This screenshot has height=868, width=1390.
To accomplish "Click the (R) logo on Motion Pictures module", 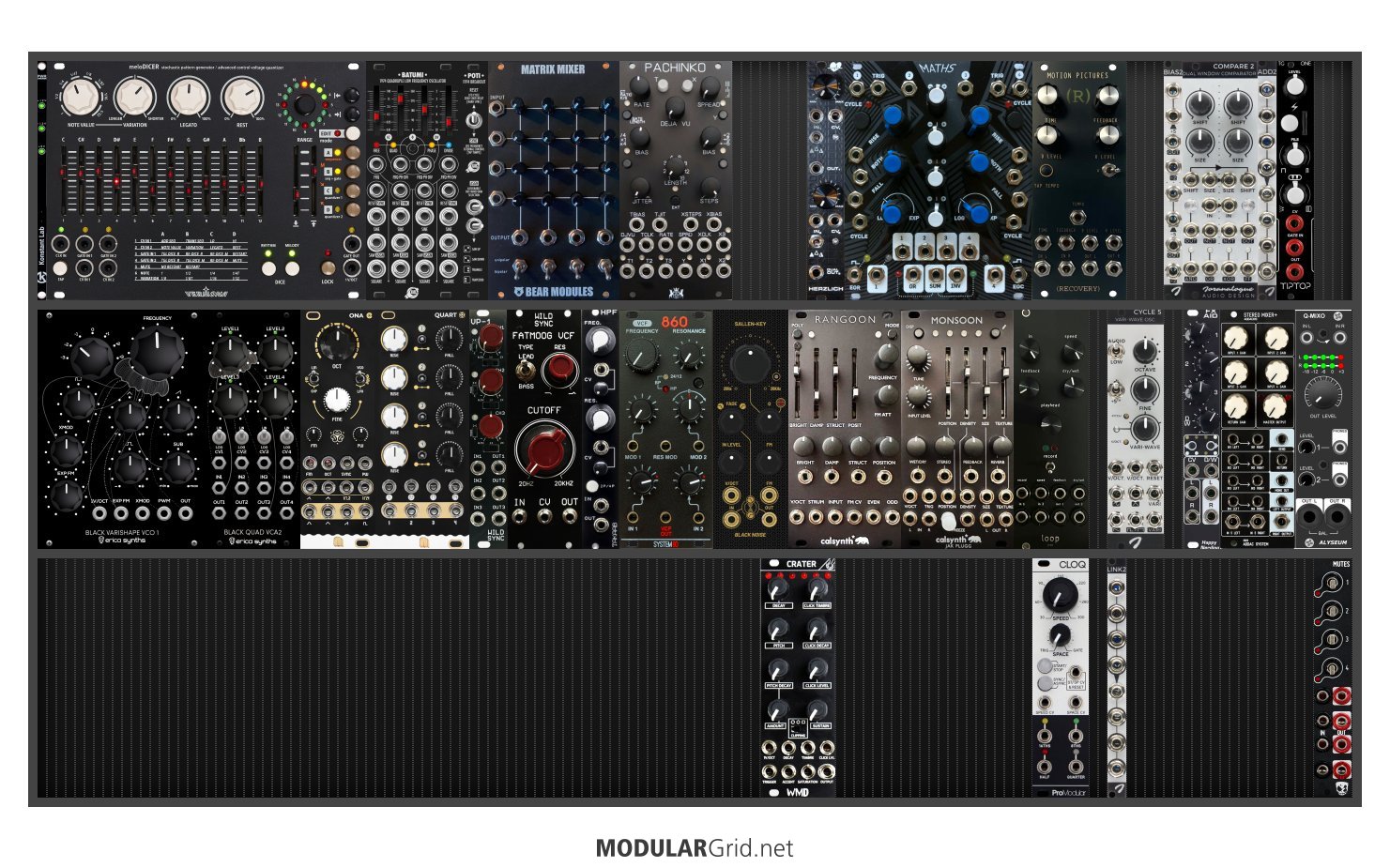I will 1079,96.
